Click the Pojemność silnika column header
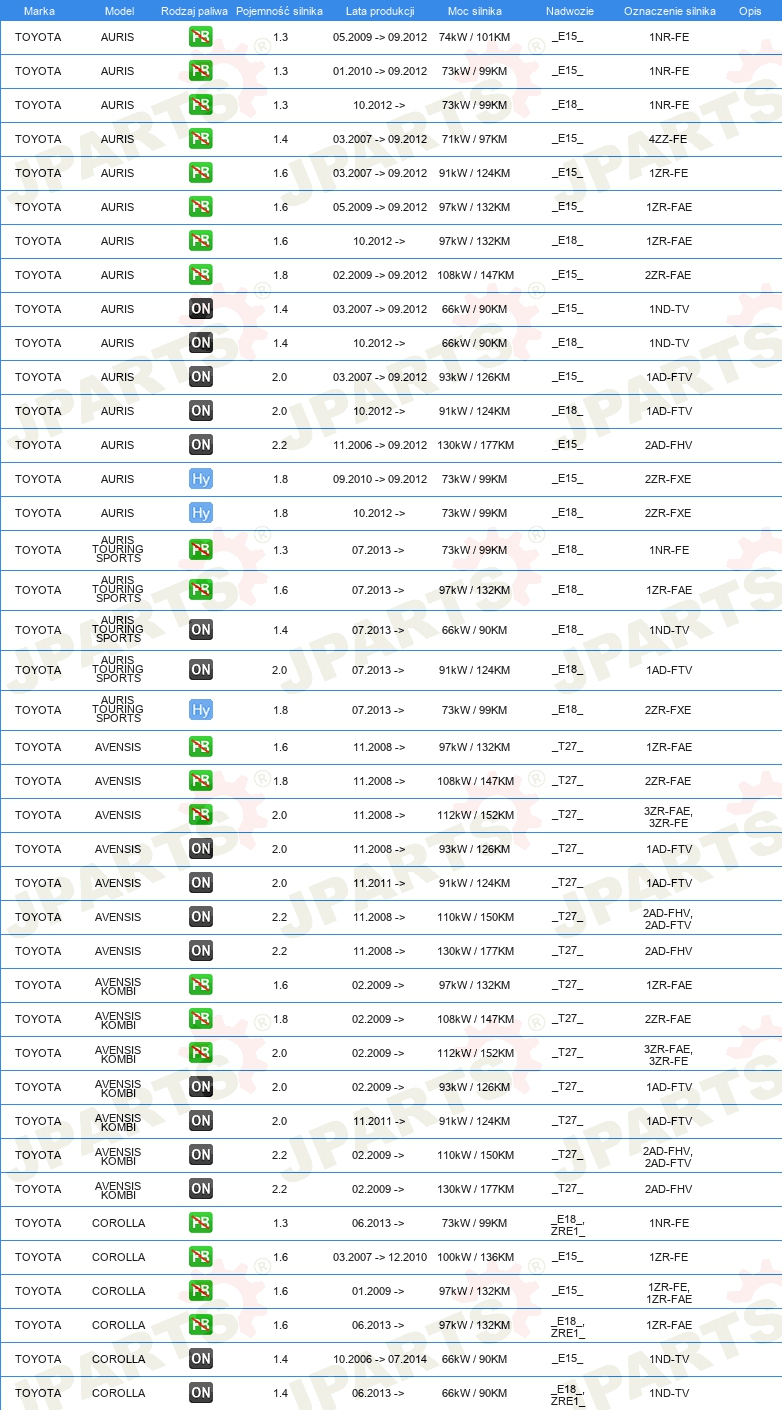 click(x=280, y=11)
